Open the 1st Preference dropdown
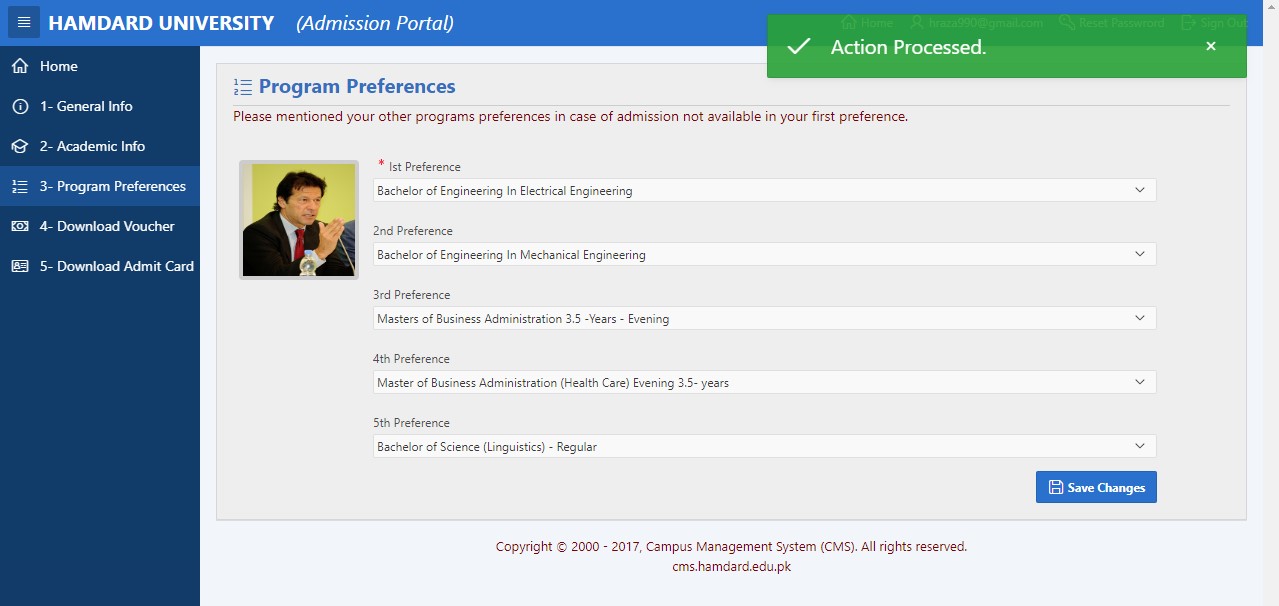 [x=764, y=190]
